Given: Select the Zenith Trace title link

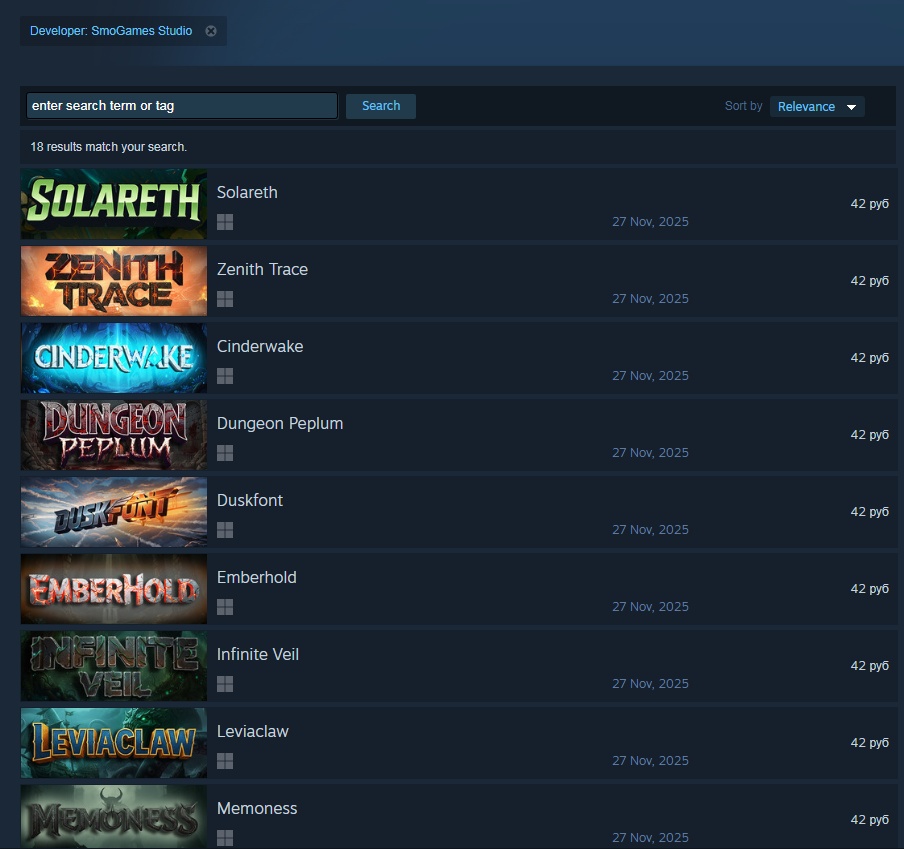Looking at the screenshot, I should coord(262,269).
